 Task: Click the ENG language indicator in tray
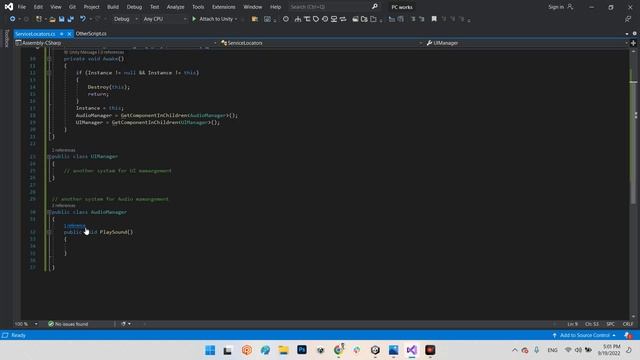[552, 350]
